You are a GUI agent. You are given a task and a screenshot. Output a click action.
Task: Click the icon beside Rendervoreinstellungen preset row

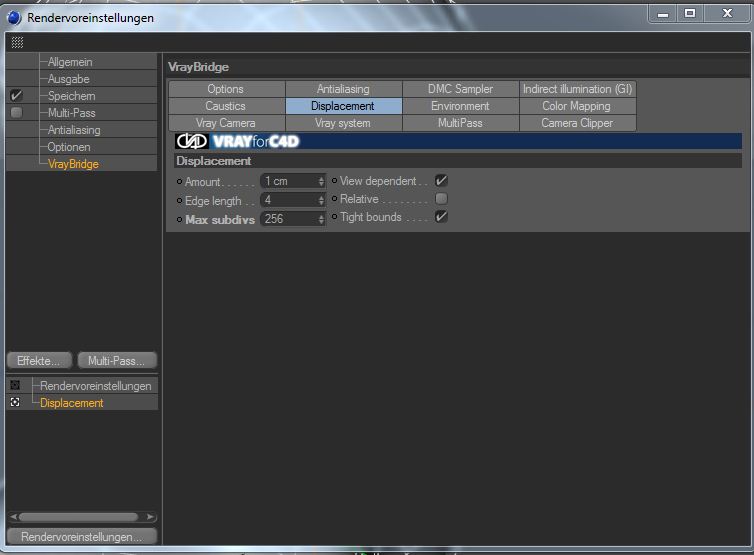coord(15,385)
